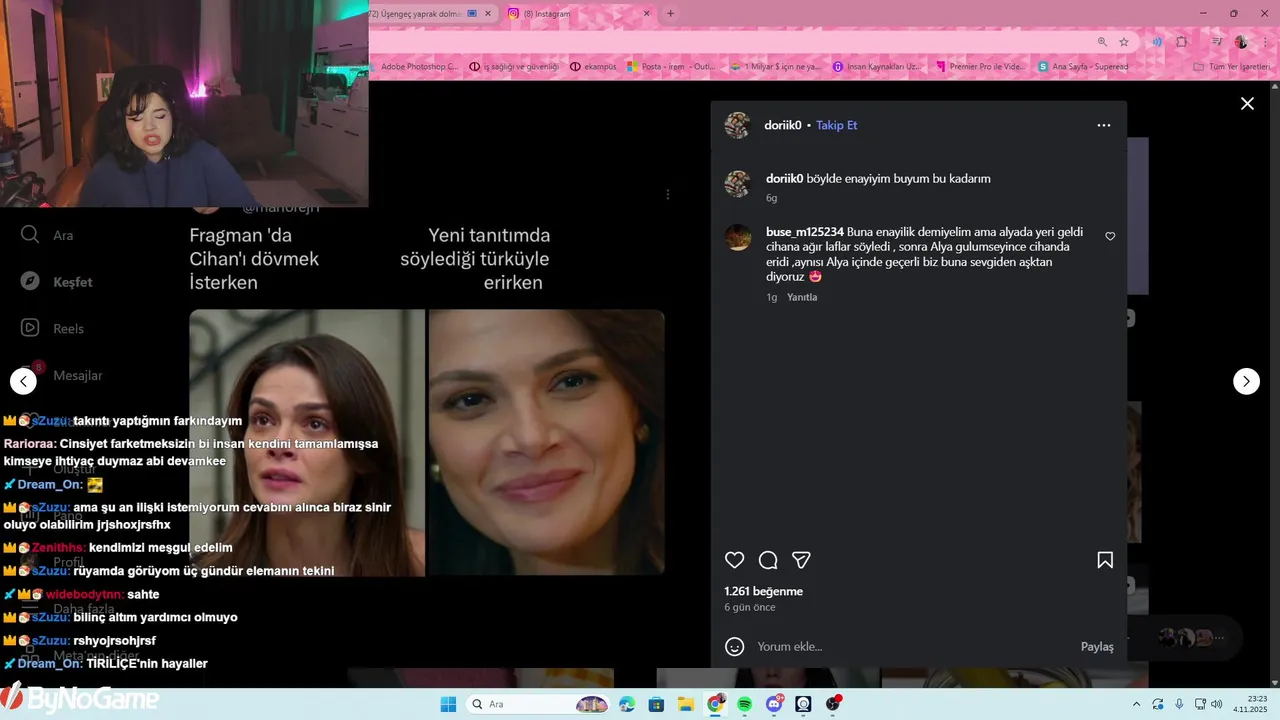Open 'İnsan Kaynakları Uz...' bookmark
Image resolution: width=1280 pixels, height=720 pixels.
(x=877, y=67)
